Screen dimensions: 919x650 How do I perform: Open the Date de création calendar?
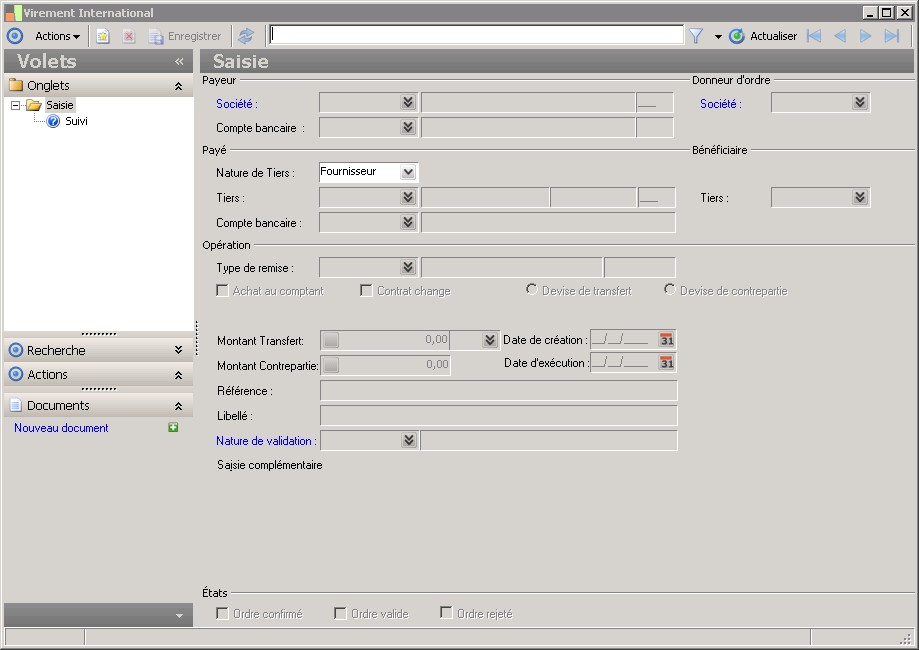click(666, 340)
